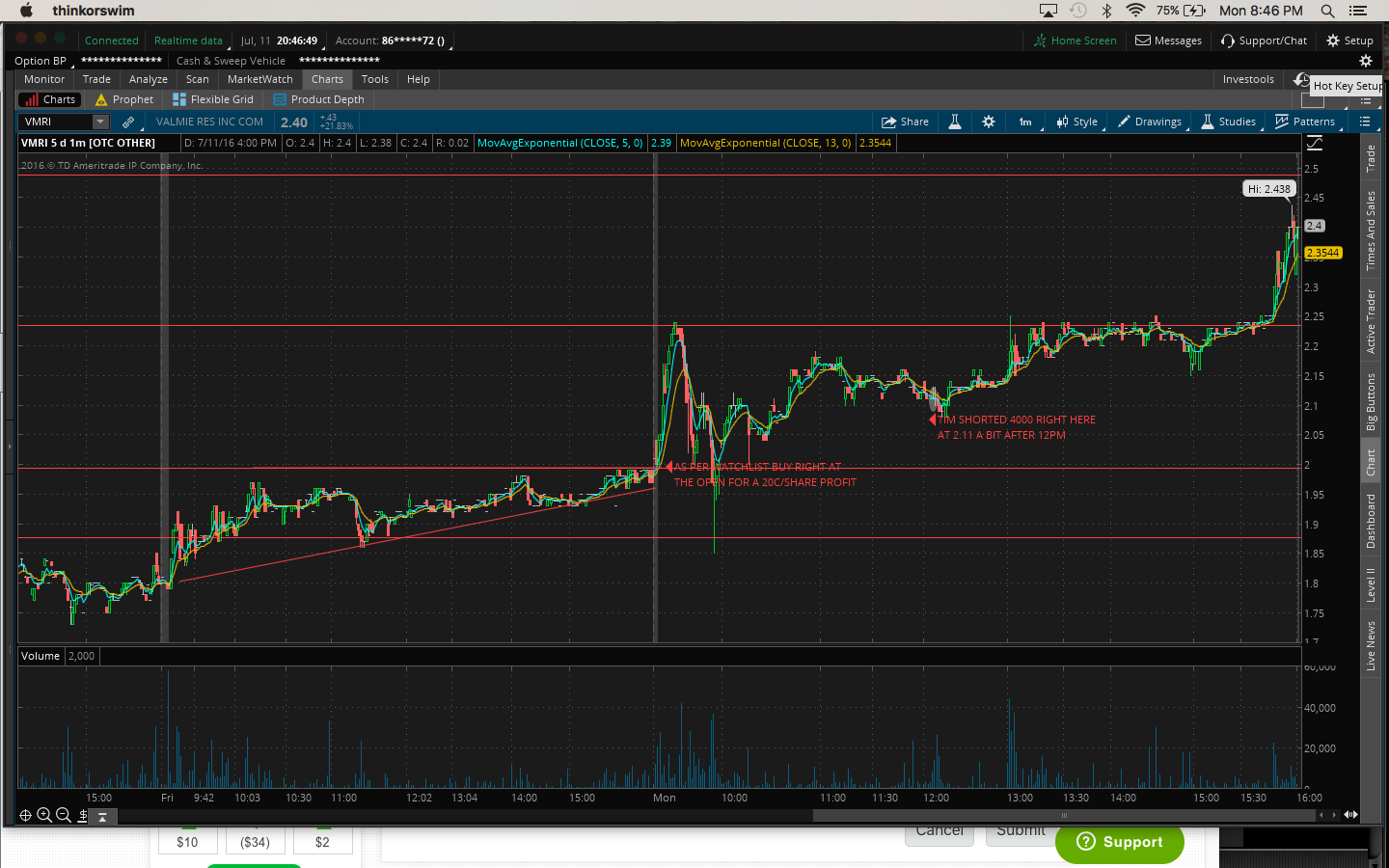Switch to the Scan tab
1389x868 pixels.
tap(198, 79)
